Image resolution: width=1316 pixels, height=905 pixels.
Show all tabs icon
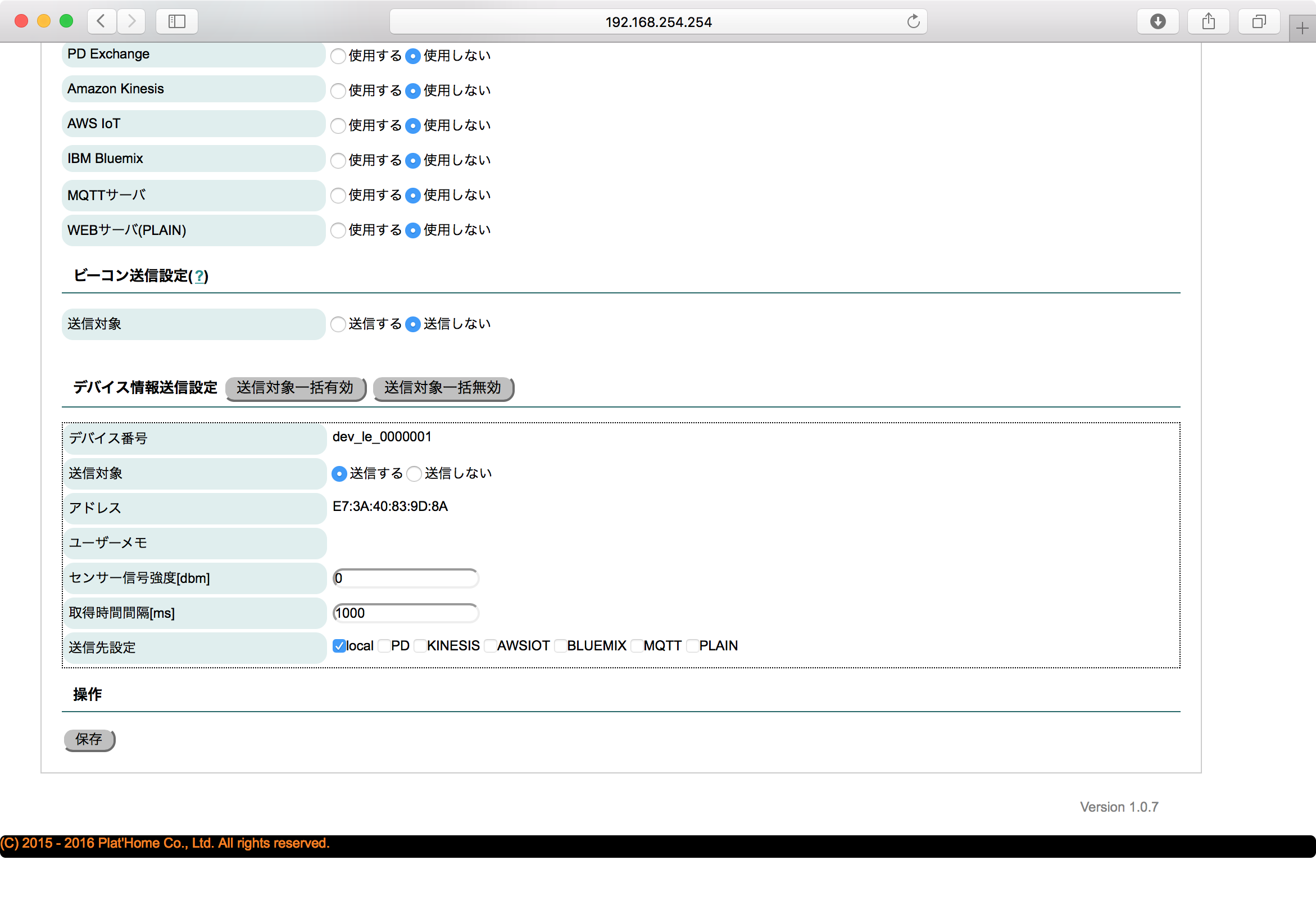pos(1259,21)
